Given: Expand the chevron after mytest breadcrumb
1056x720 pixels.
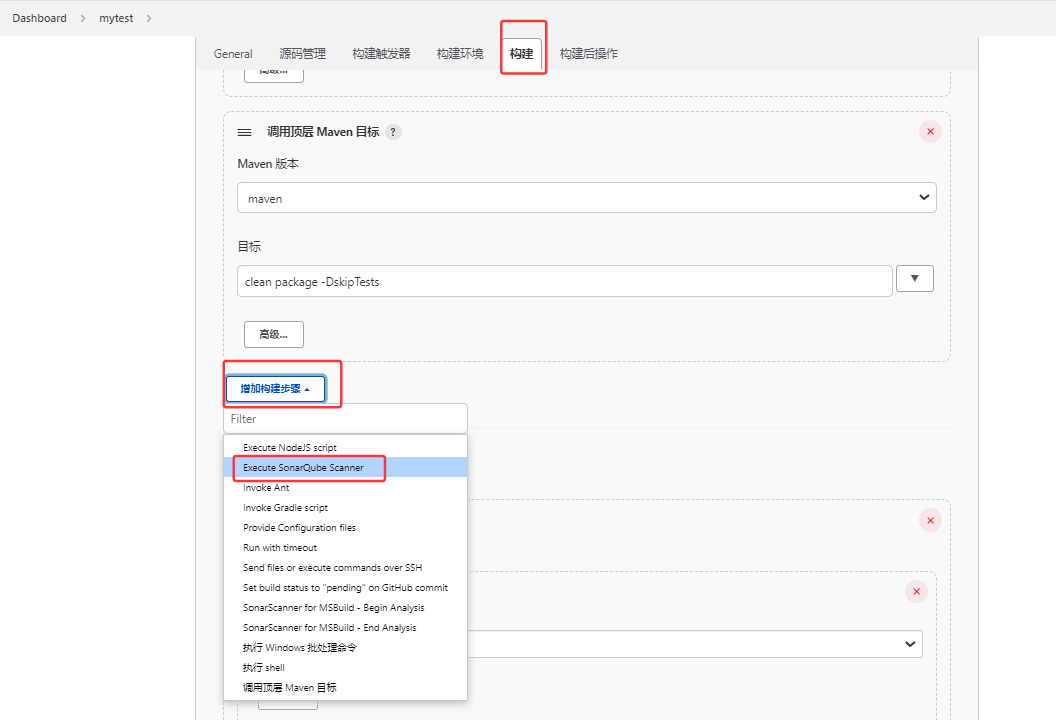Looking at the screenshot, I should point(149,18).
